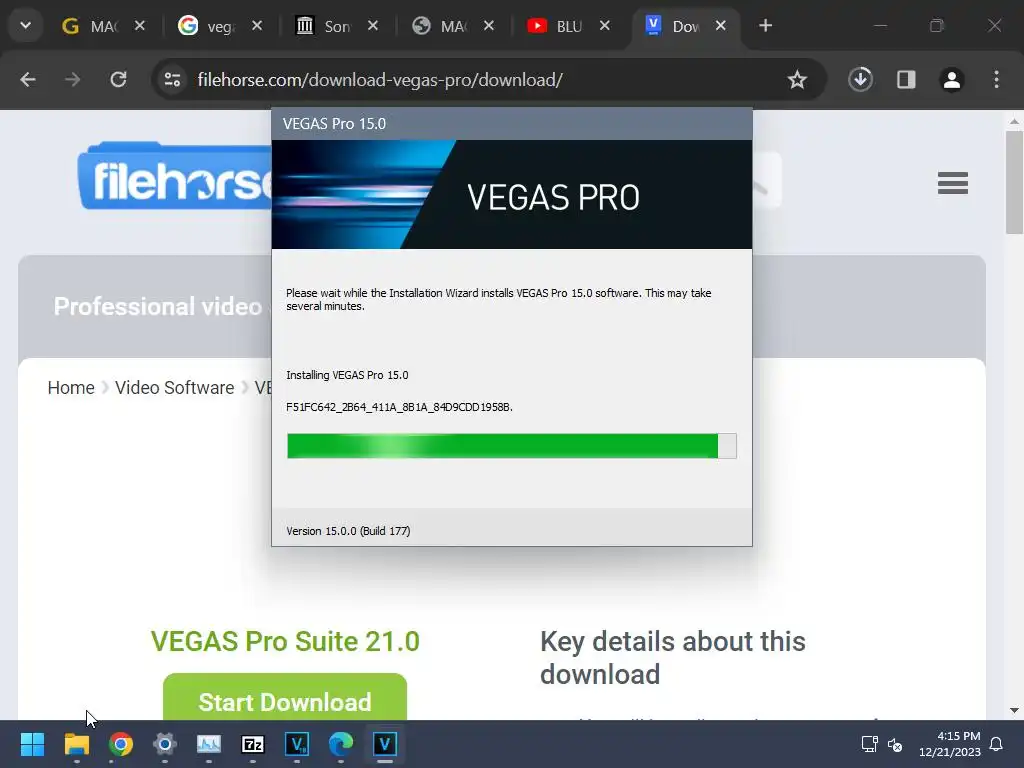The height and width of the screenshot is (768, 1024).
Task: Toggle the Chrome side panel
Action: click(906, 80)
